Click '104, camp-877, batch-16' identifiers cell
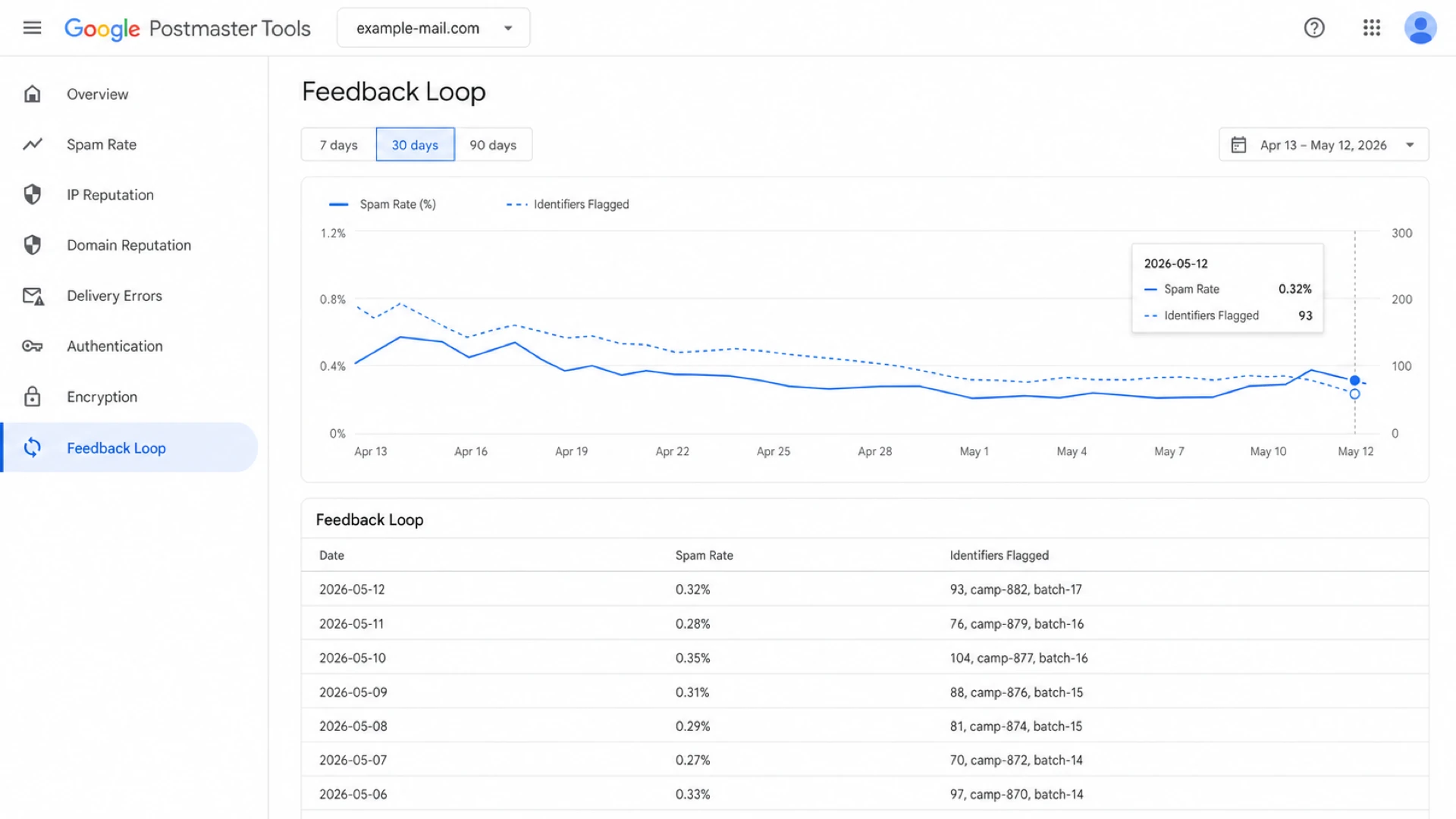The height and width of the screenshot is (819, 1456). (x=1018, y=657)
